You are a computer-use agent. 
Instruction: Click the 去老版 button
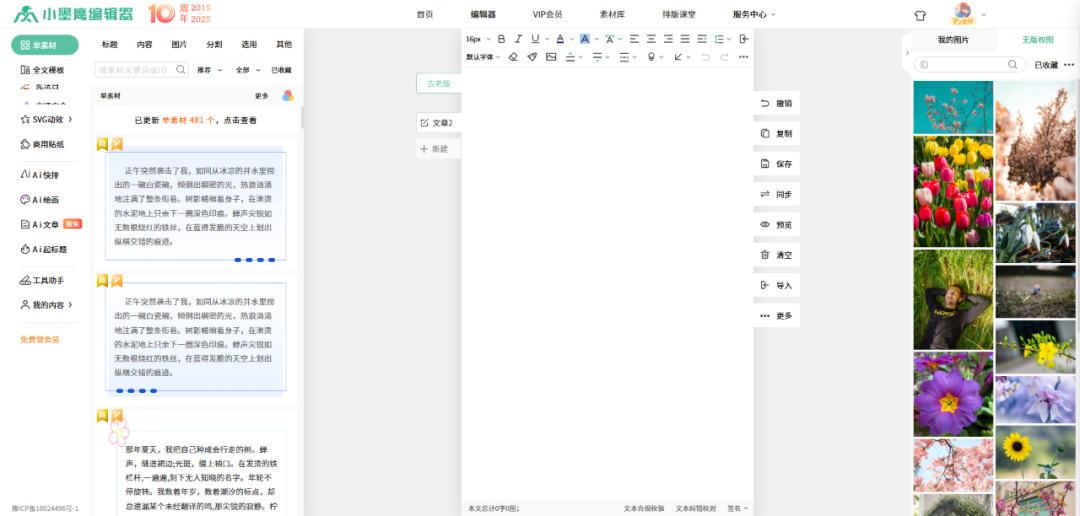439,83
